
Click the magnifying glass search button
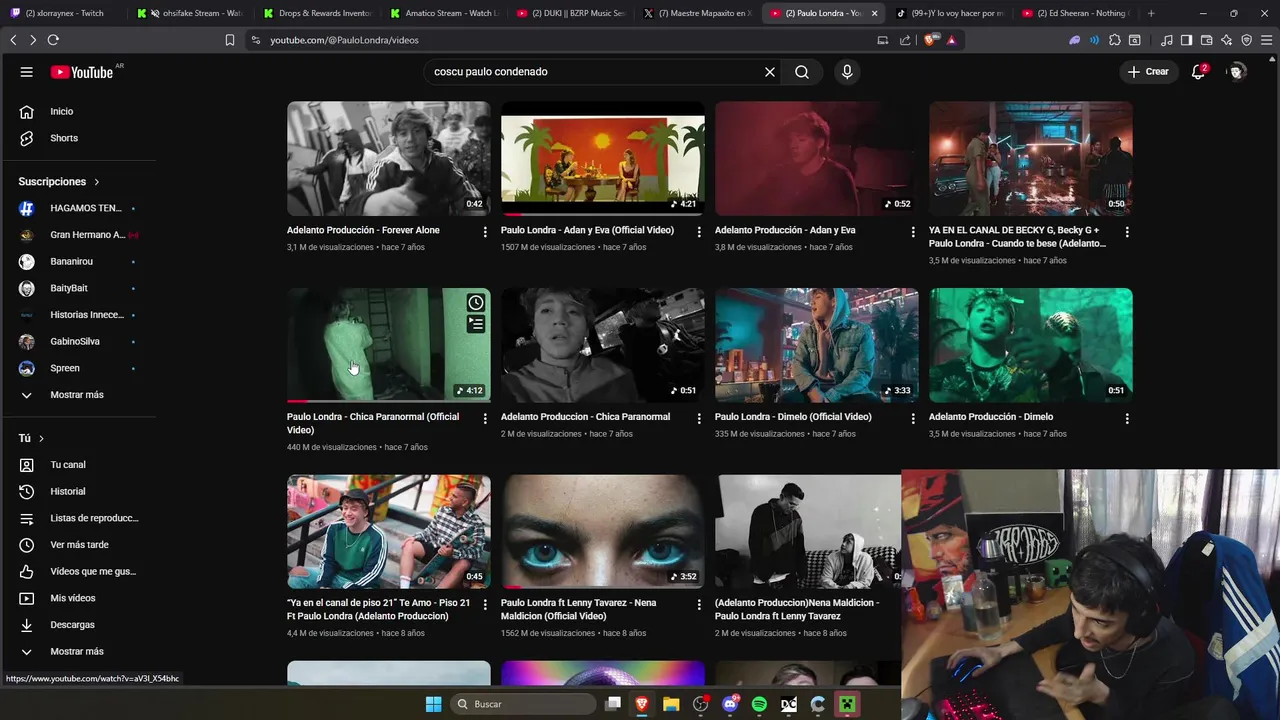[802, 72]
